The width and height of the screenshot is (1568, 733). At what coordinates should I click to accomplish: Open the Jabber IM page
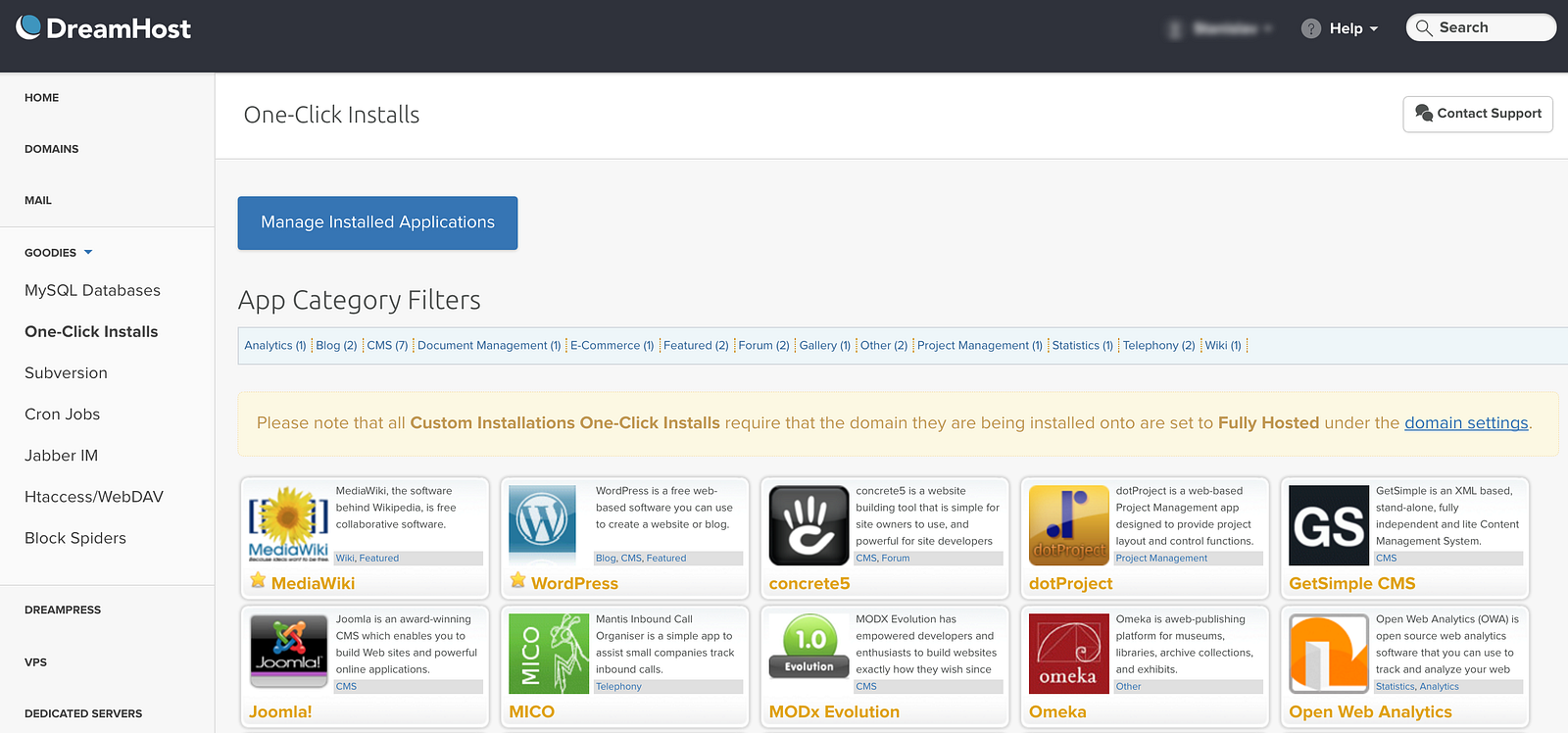(x=61, y=455)
